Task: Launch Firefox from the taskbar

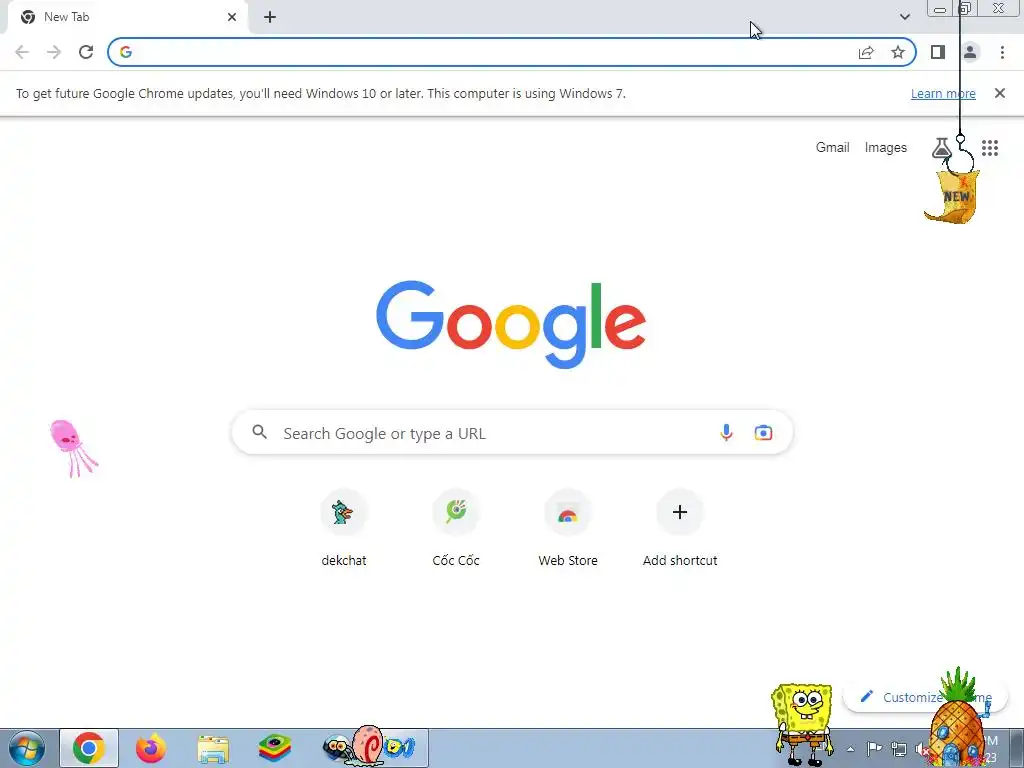Action: click(x=150, y=748)
